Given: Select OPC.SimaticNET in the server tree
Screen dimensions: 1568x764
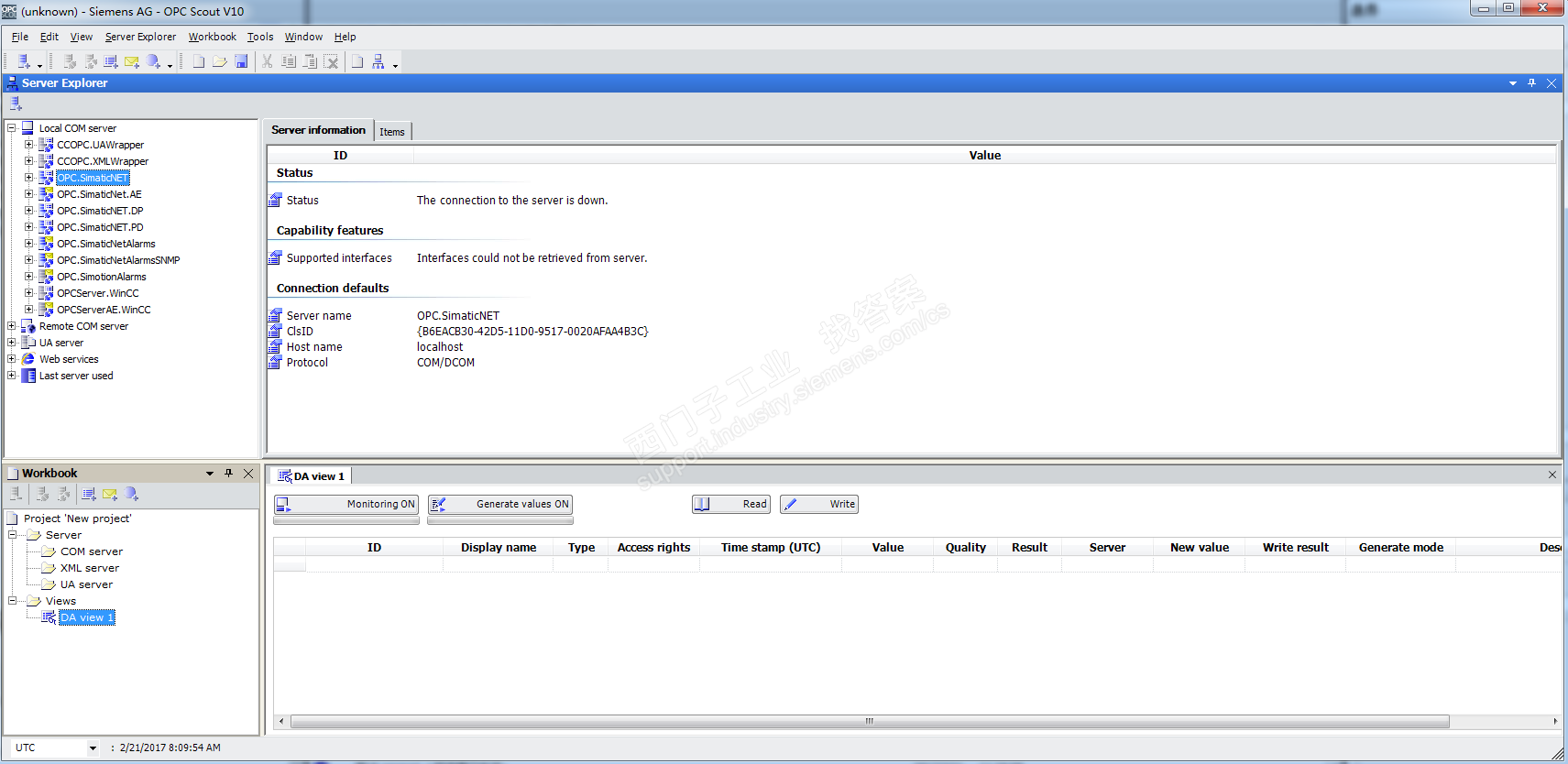Looking at the screenshot, I should tap(93, 178).
